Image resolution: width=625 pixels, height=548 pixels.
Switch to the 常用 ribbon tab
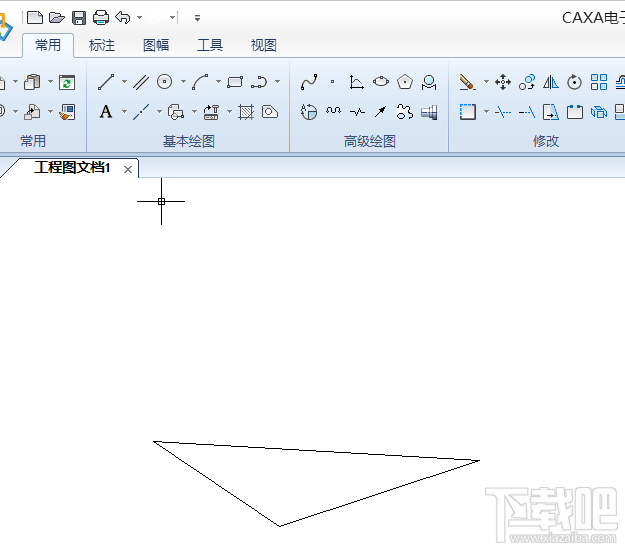[48, 45]
